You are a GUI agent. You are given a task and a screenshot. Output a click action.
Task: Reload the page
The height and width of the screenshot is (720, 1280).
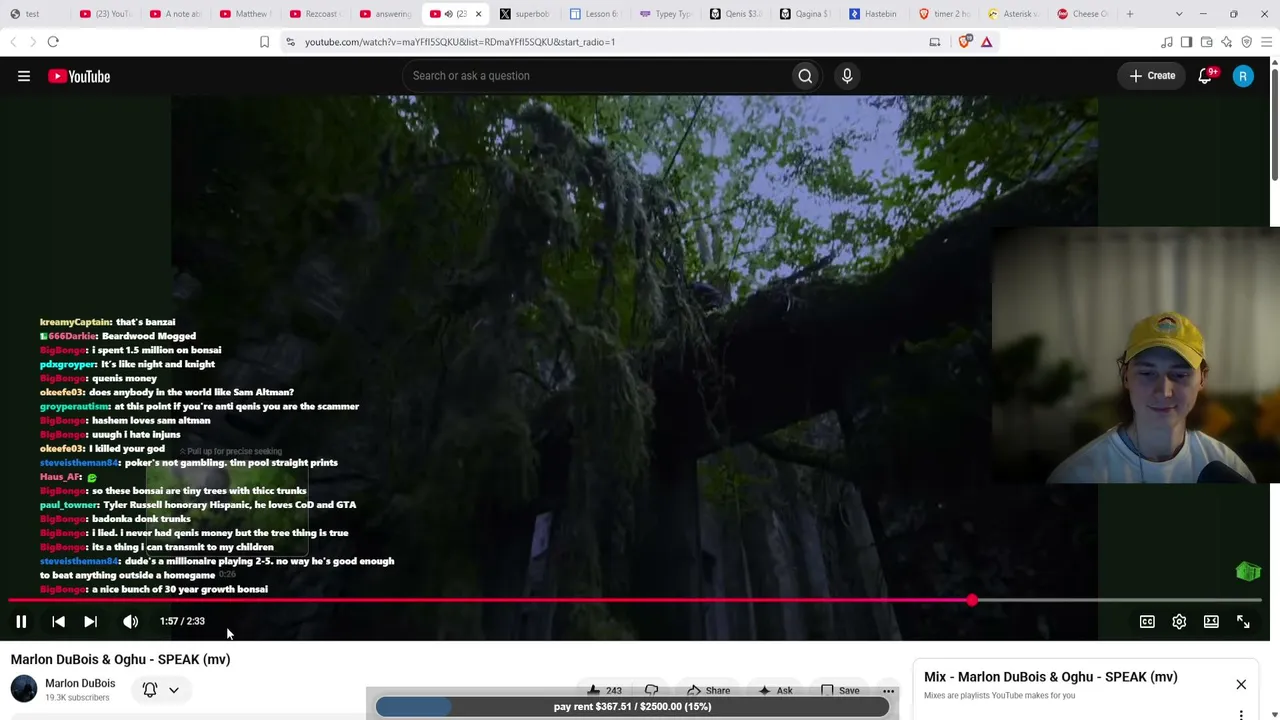pos(53,42)
